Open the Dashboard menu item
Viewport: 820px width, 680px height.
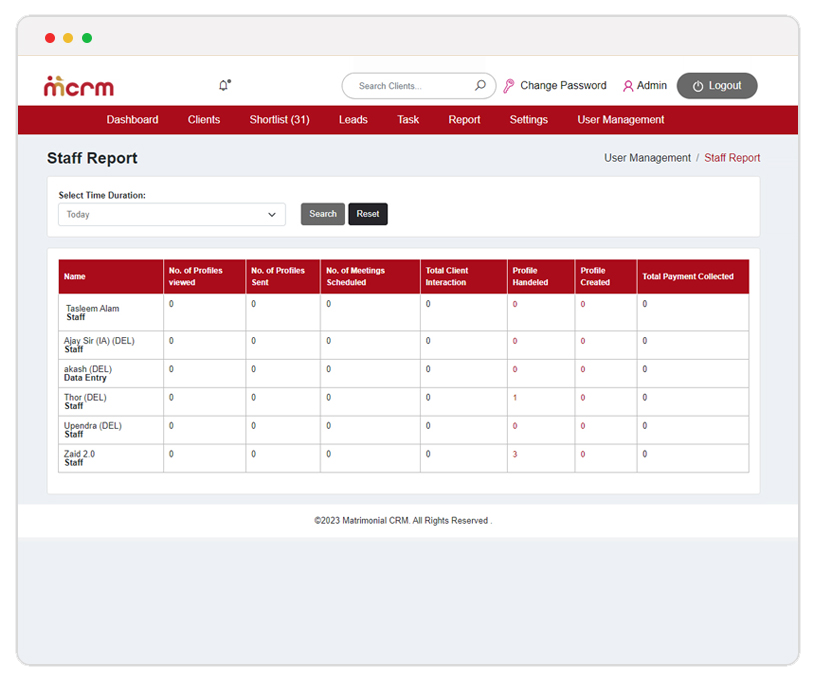point(132,120)
